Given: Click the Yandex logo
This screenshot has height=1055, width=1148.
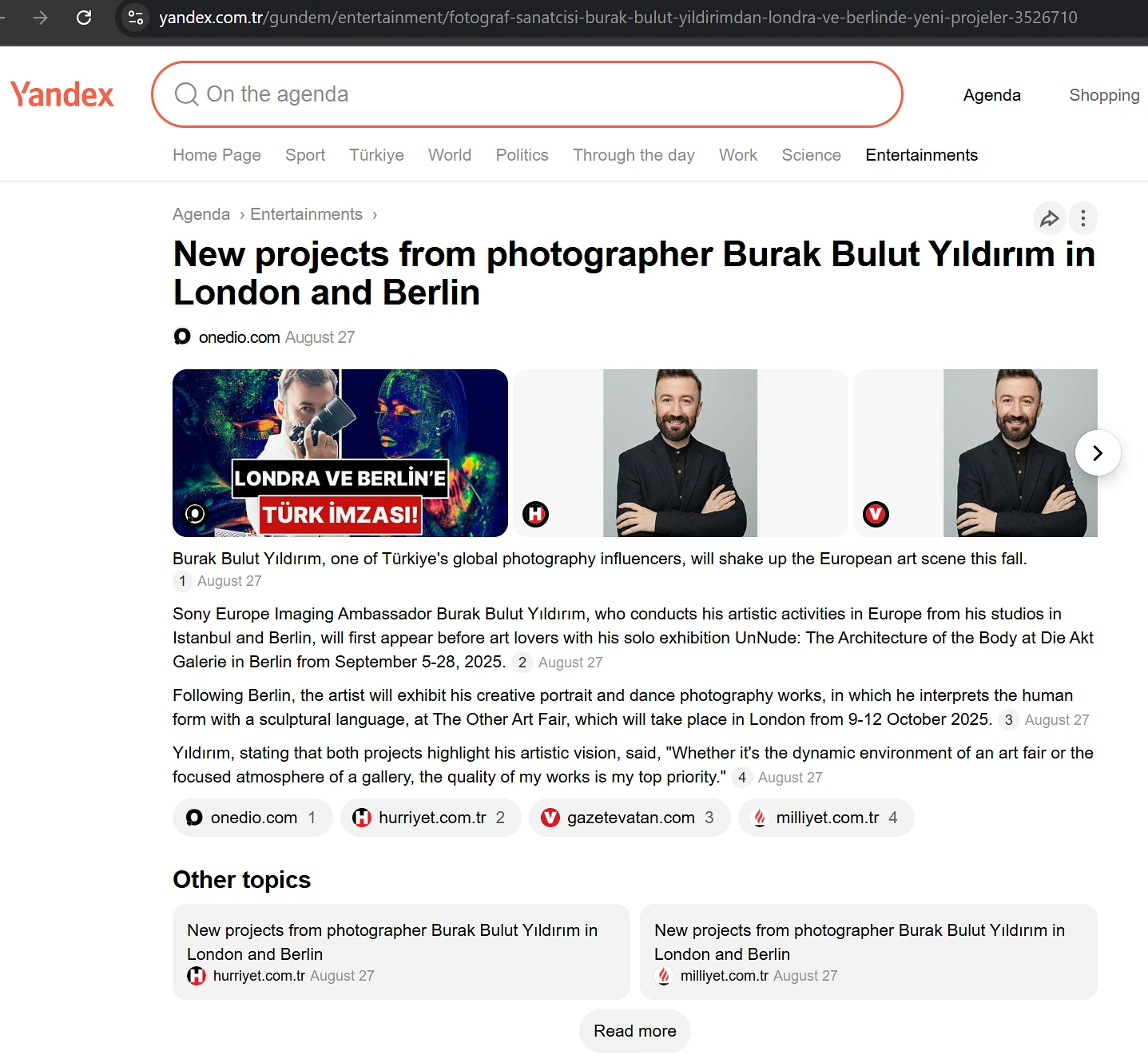Looking at the screenshot, I should [x=62, y=94].
